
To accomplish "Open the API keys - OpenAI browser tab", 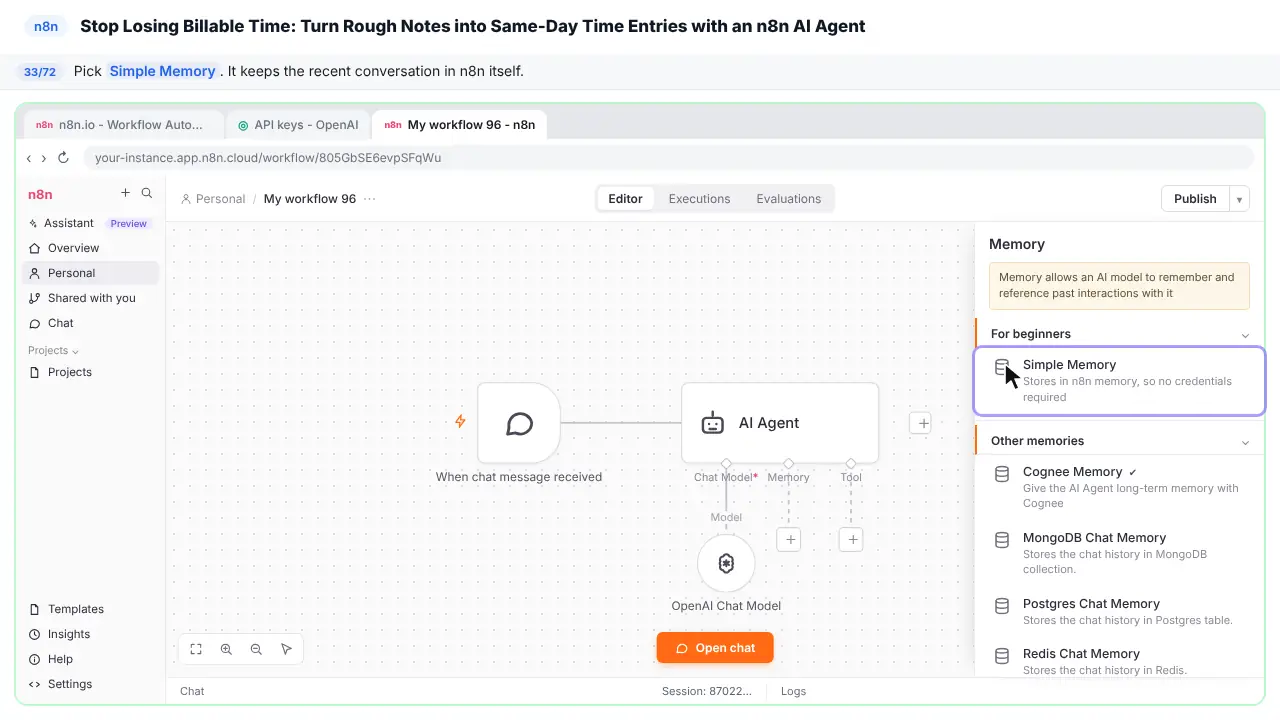I will (297, 125).
